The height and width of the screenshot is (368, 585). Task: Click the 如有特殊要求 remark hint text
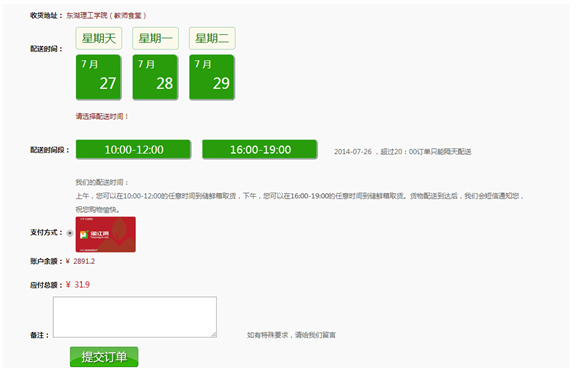pyautogui.click(x=291, y=335)
